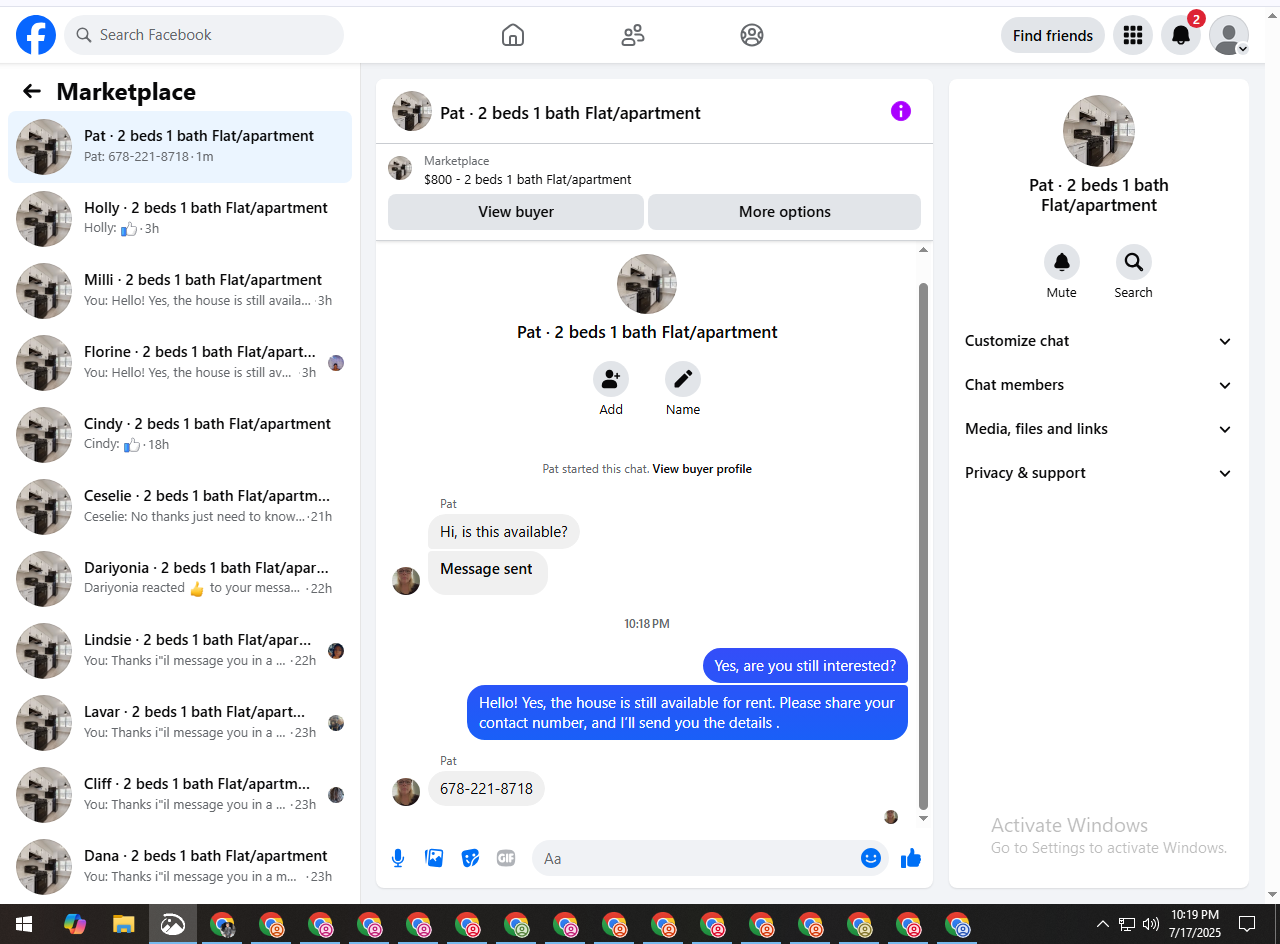Go back using the Marketplace arrow
Image resolution: width=1280 pixels, height=944 pixels.
32,92
